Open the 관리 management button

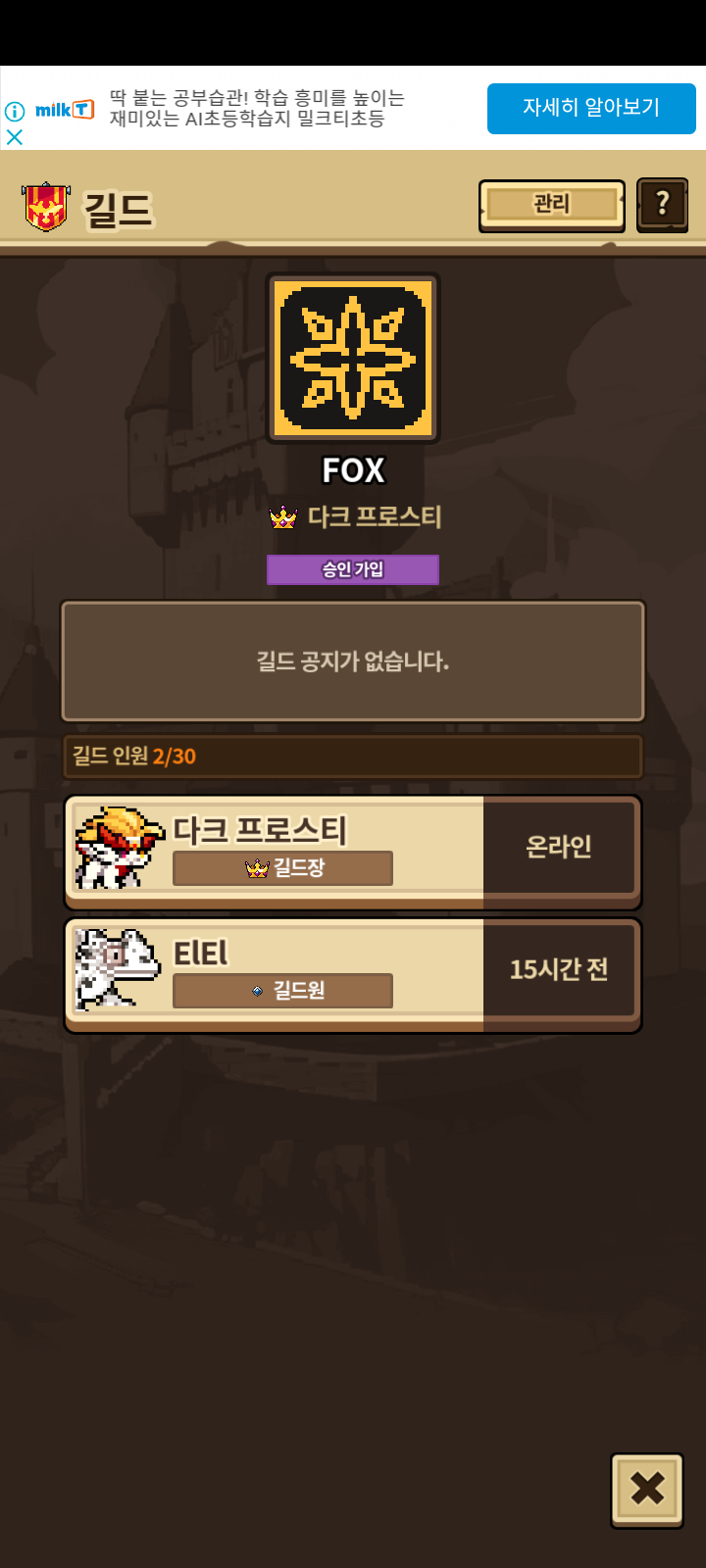[x=551, y=205]
